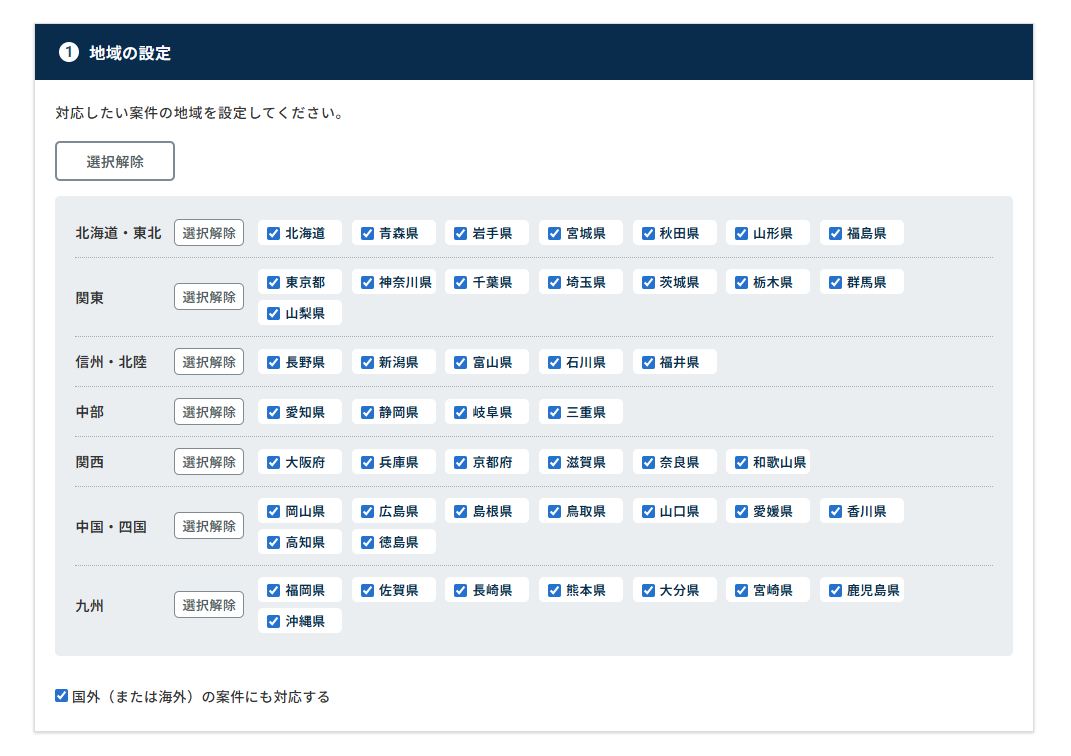
Task: Toggle the 東京都 checkbox
Action: (x=273, y=283)
